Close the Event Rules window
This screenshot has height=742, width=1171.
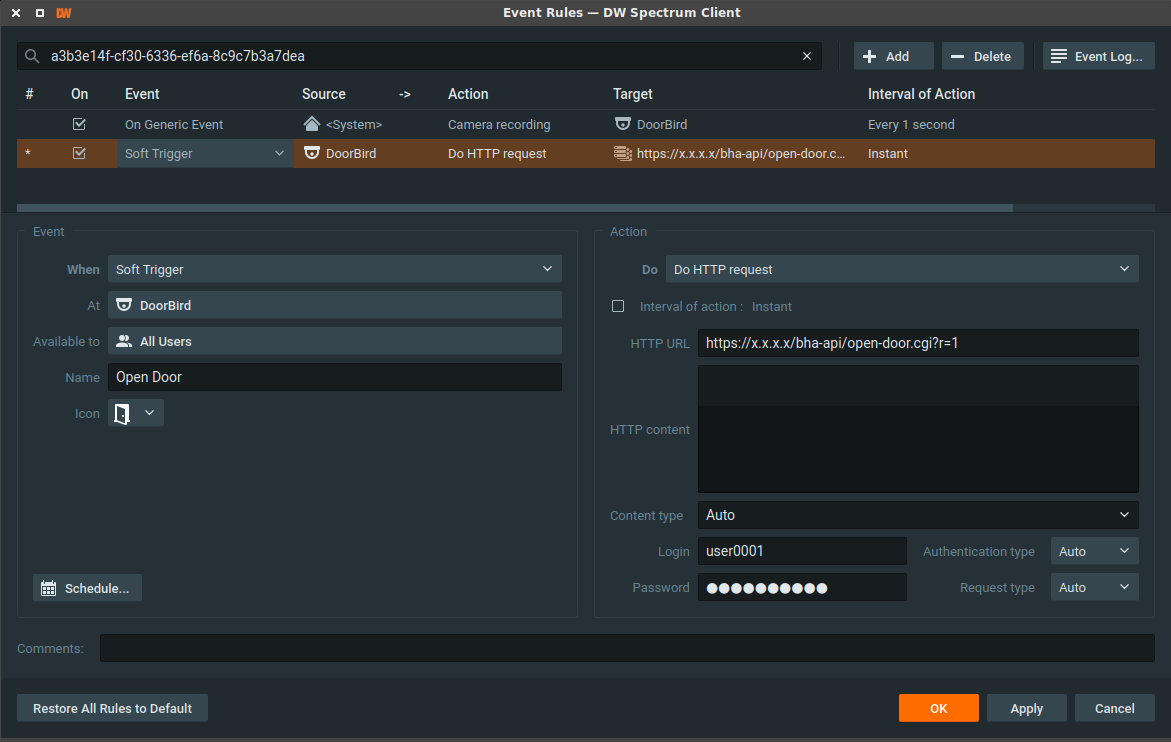point(16,13)
